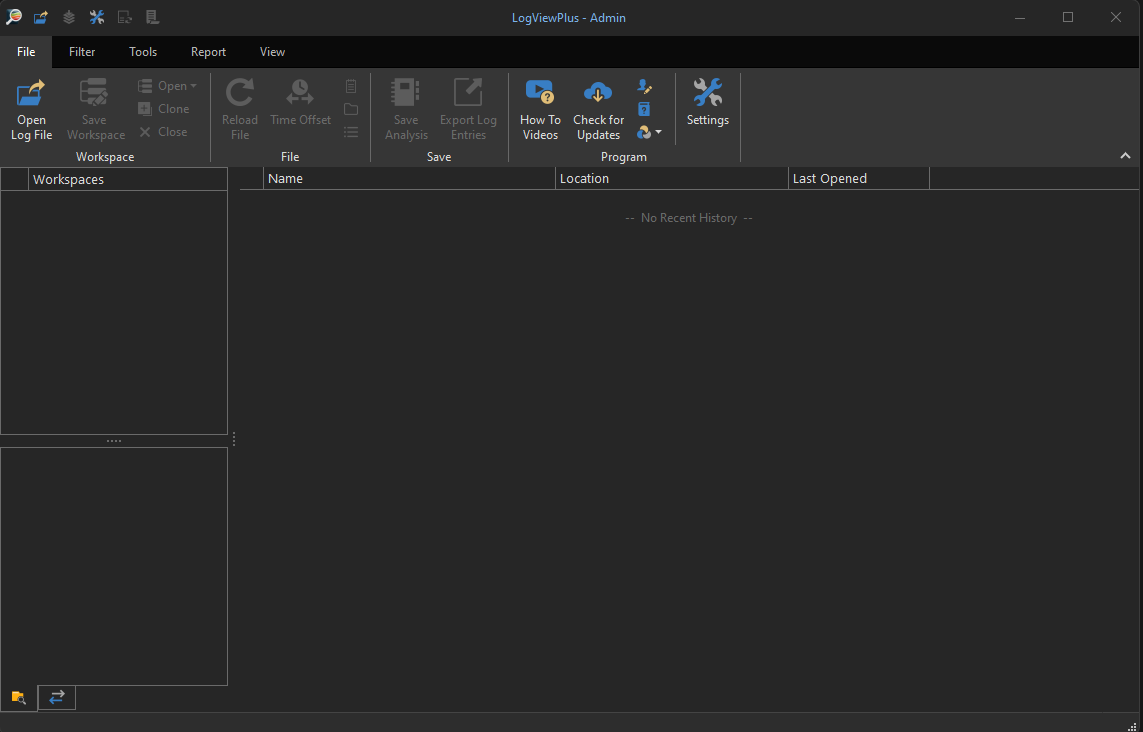Click the grayed reload-document icon in the title bar

[125, 17]
